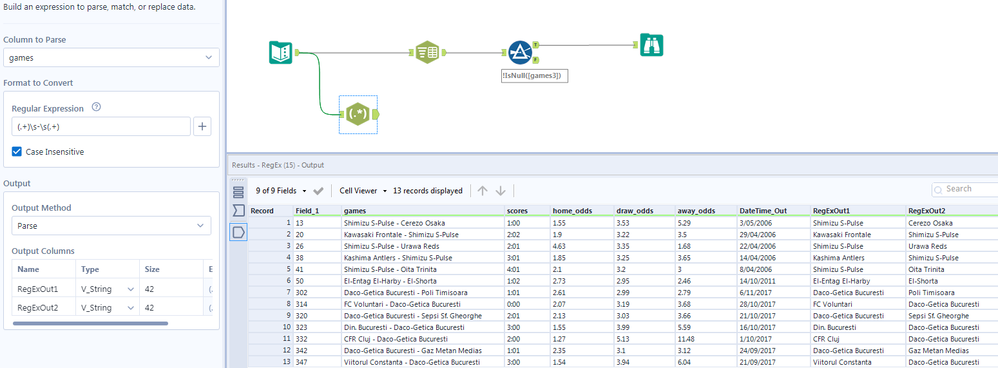998x368 pixels.
Task: Open the Output Method Parse dropdown
Action: click(111, 225)
